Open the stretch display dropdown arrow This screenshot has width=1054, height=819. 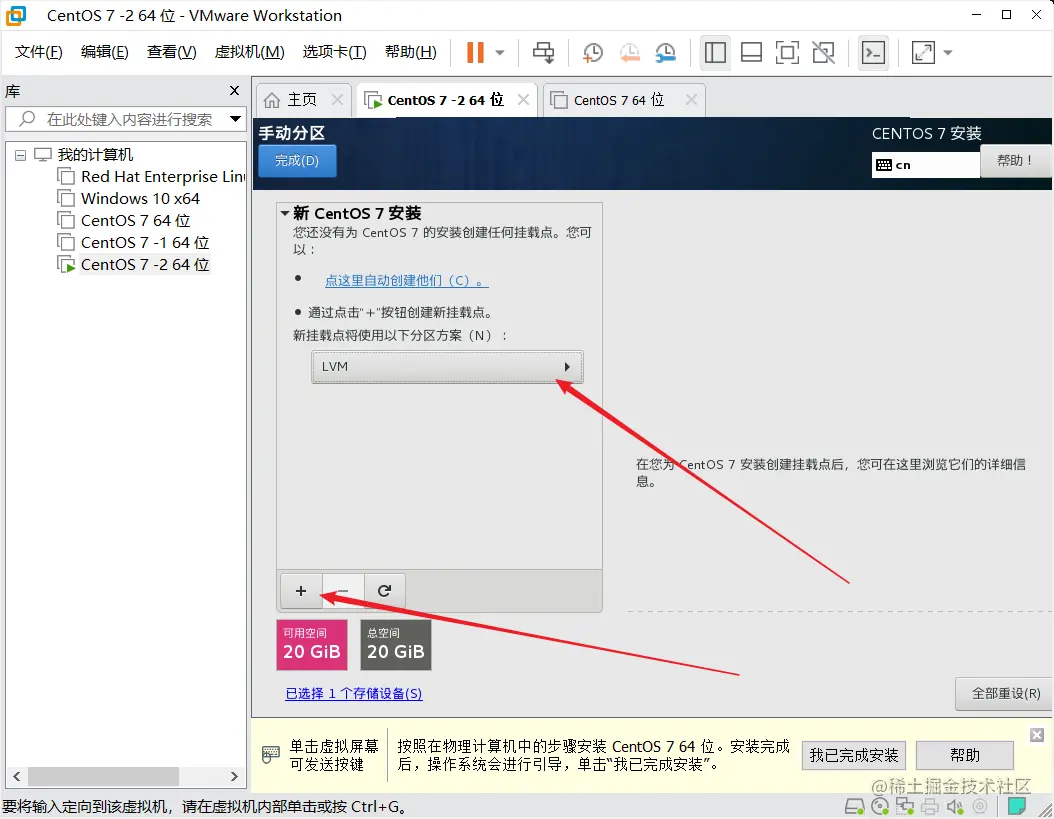tap(948, 52)
